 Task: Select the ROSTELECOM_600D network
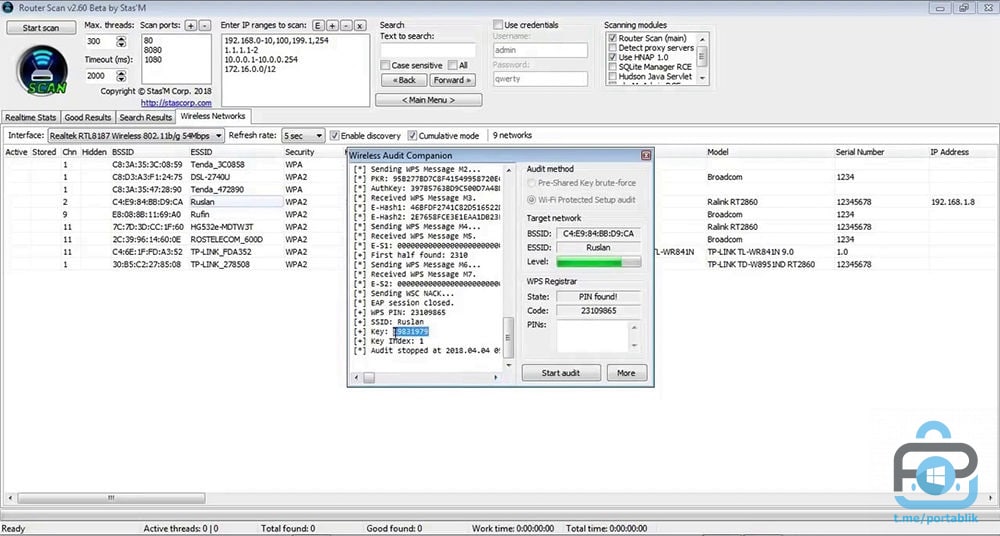226,239
